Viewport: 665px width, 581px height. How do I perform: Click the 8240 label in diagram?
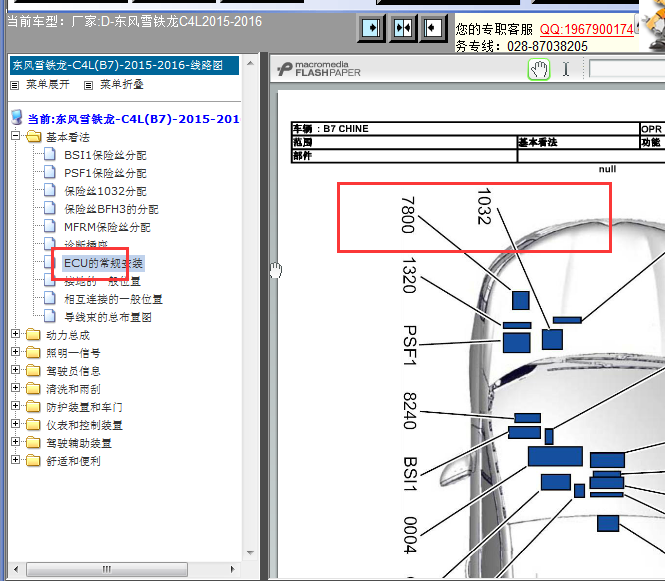pyautogui.click(x=410, y=411)
